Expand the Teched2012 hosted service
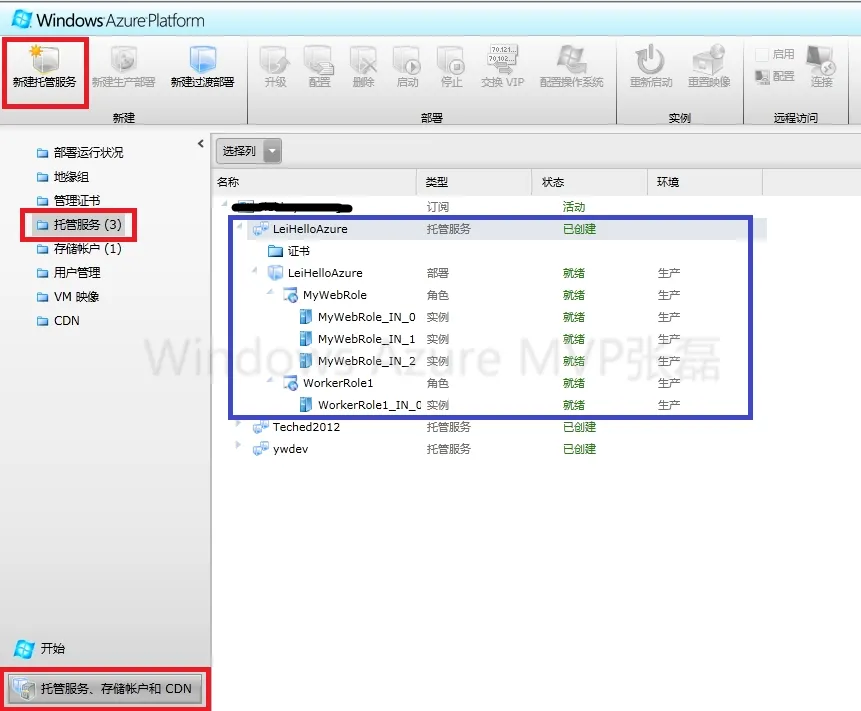Image resolution: width=861 pixels, height=711 pixels. click(x=238, y=424)
